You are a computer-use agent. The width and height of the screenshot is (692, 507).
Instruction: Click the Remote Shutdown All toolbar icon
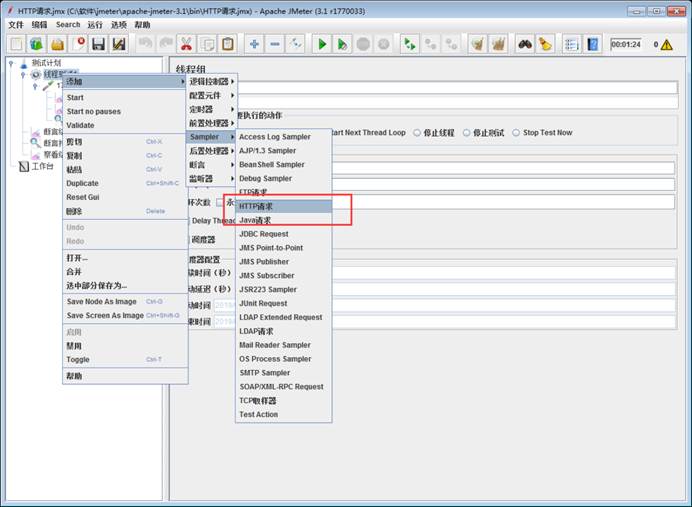[451, 44]
